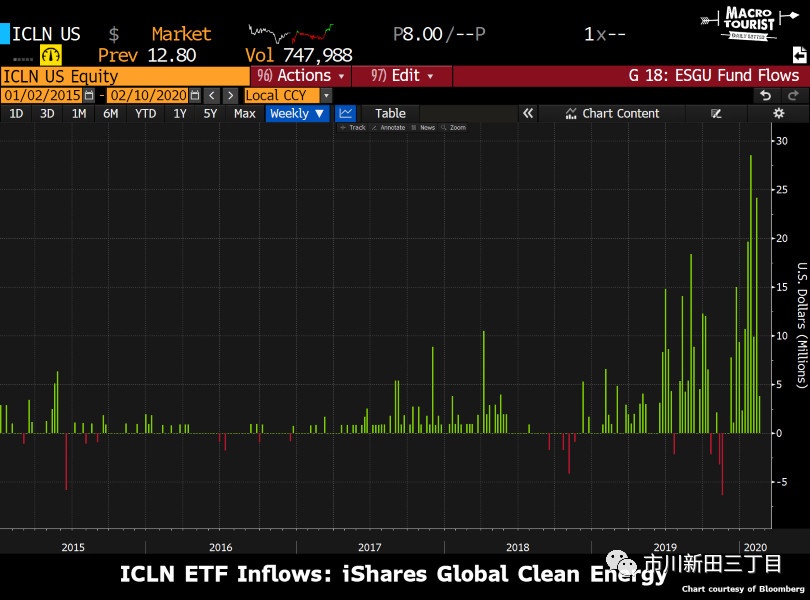
Task: Click the 25 y-axis value label
Action: pyautogui.click(x=782, y=190)
